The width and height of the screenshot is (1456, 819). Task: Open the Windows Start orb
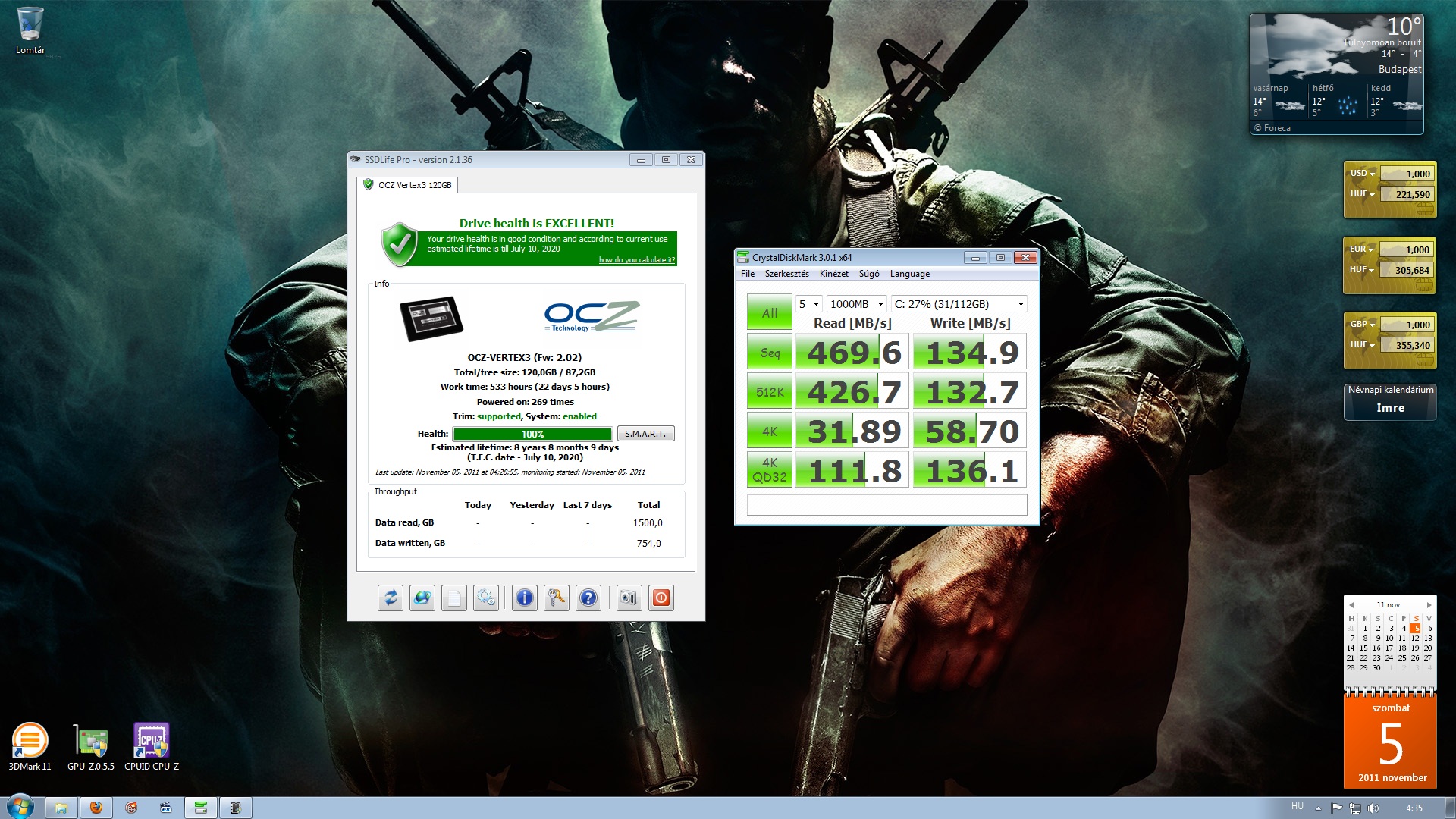(x=20, y=807)
